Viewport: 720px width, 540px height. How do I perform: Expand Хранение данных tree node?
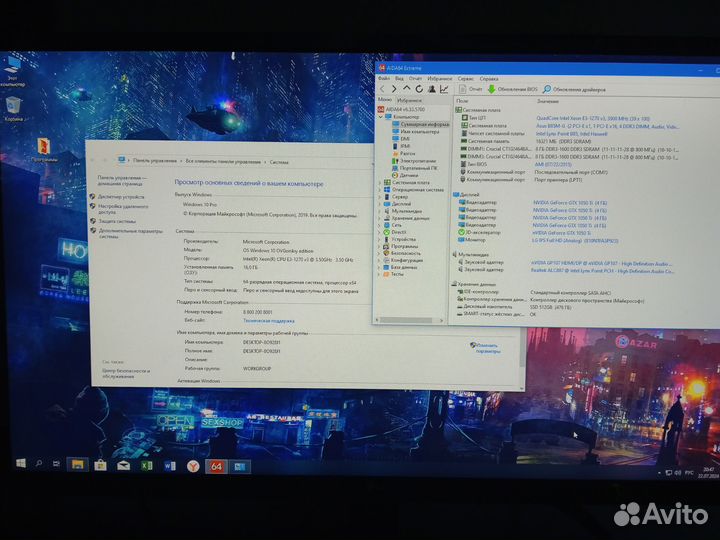pyautogui.click(x=380, y=218)
